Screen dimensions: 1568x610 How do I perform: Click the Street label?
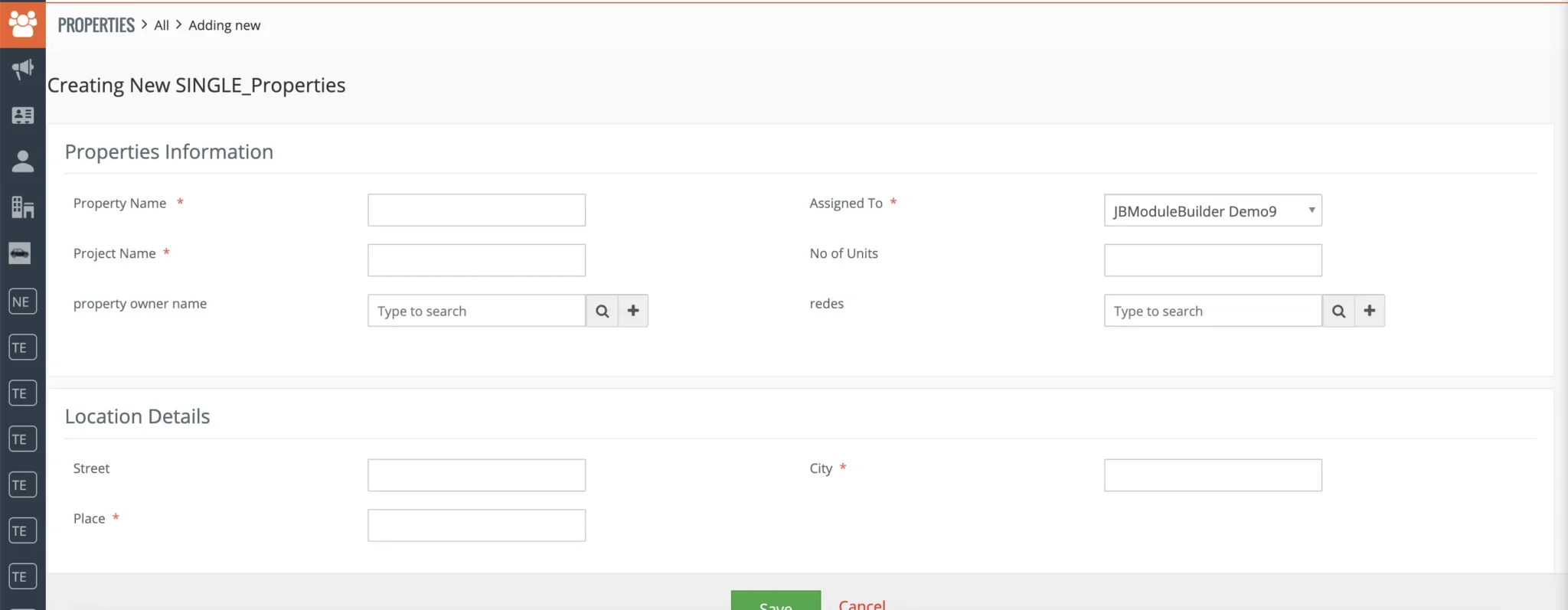(91, 468)
